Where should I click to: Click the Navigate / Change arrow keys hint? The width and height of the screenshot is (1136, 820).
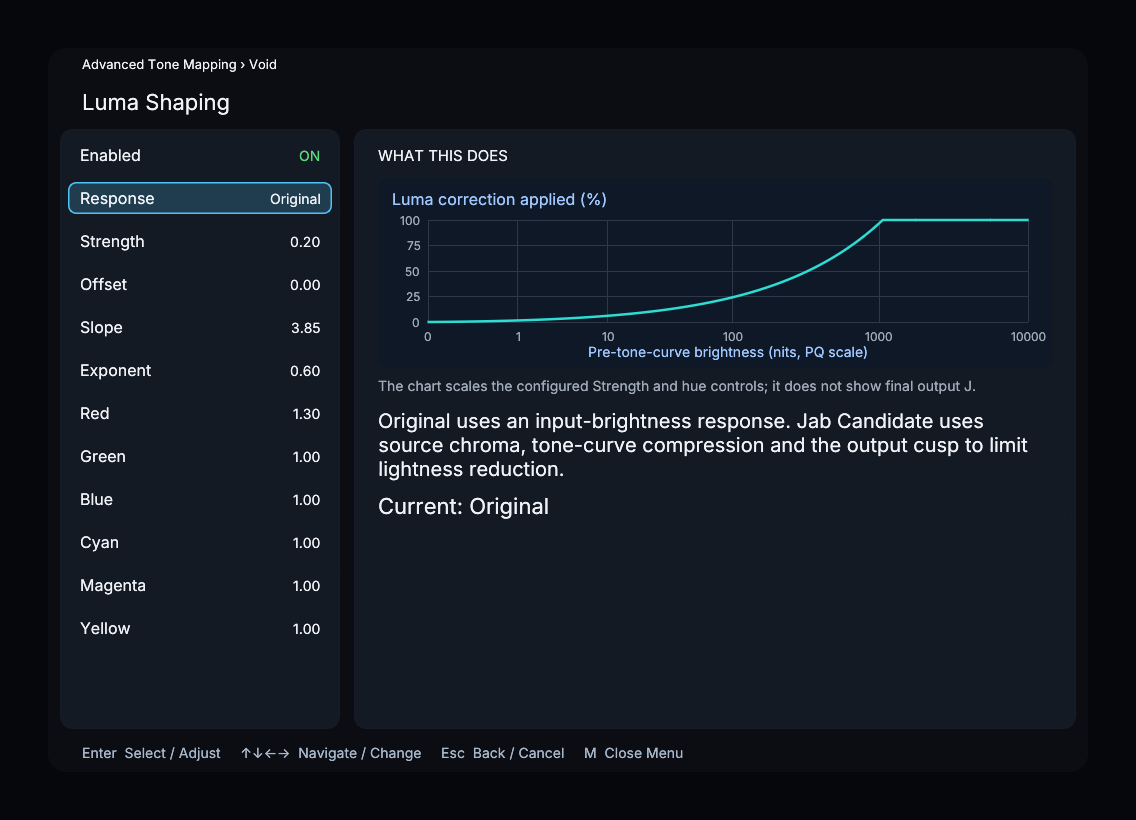pos(330,753)
